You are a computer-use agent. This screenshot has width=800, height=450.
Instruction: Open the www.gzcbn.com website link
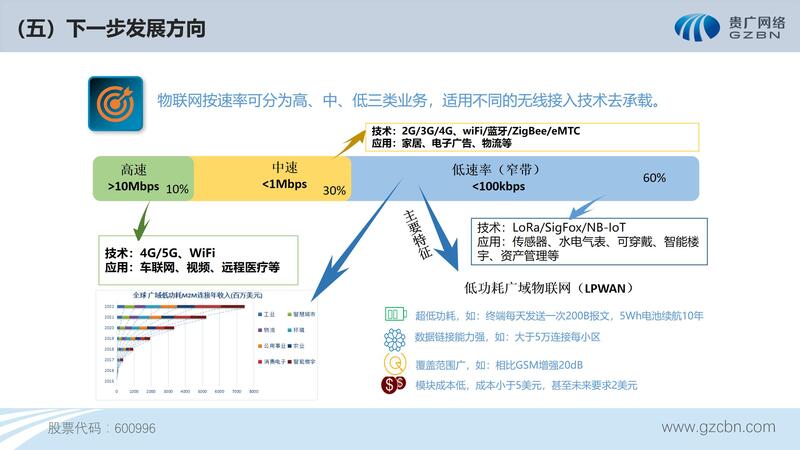(x=718, y=427)
